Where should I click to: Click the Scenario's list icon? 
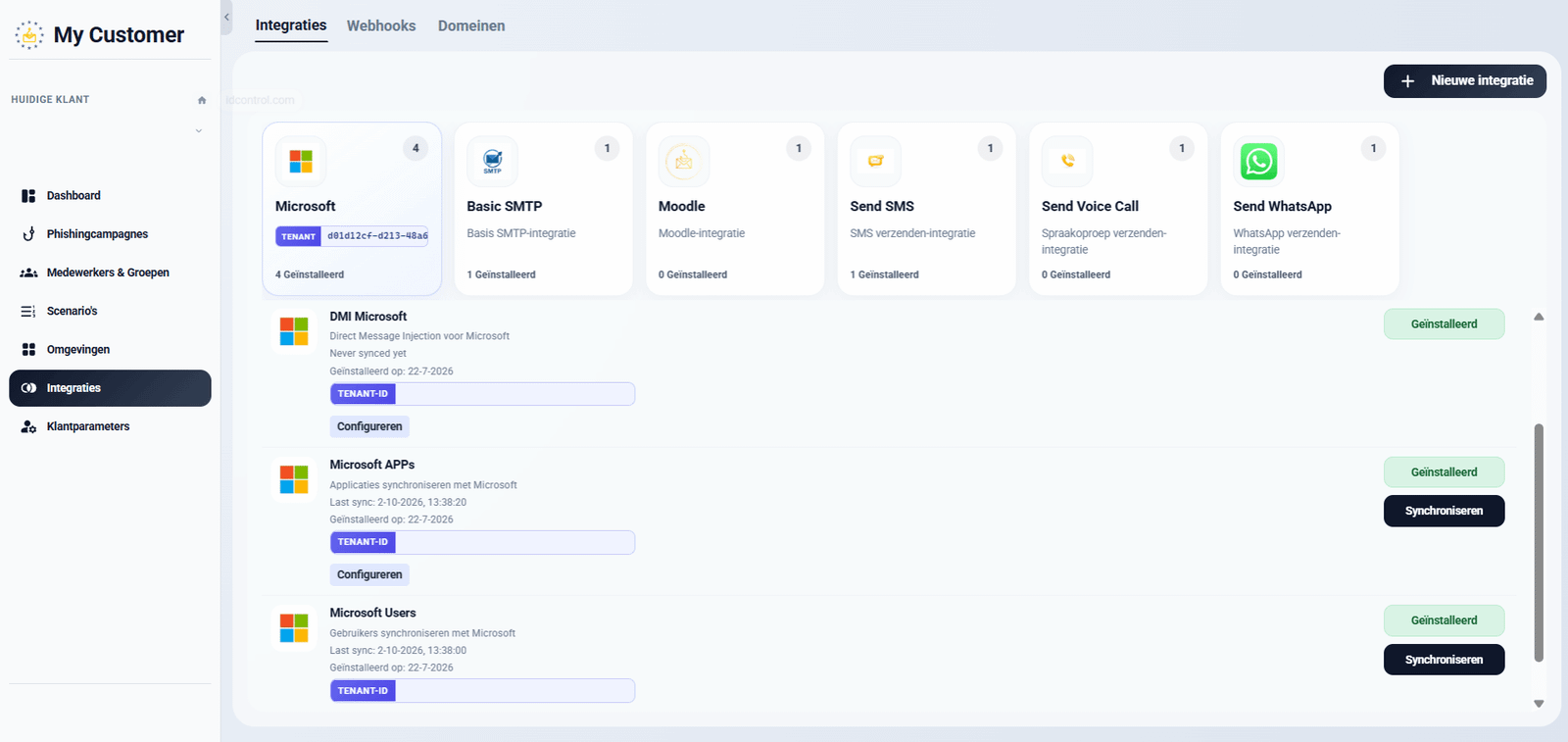click(x=28, y=312)
